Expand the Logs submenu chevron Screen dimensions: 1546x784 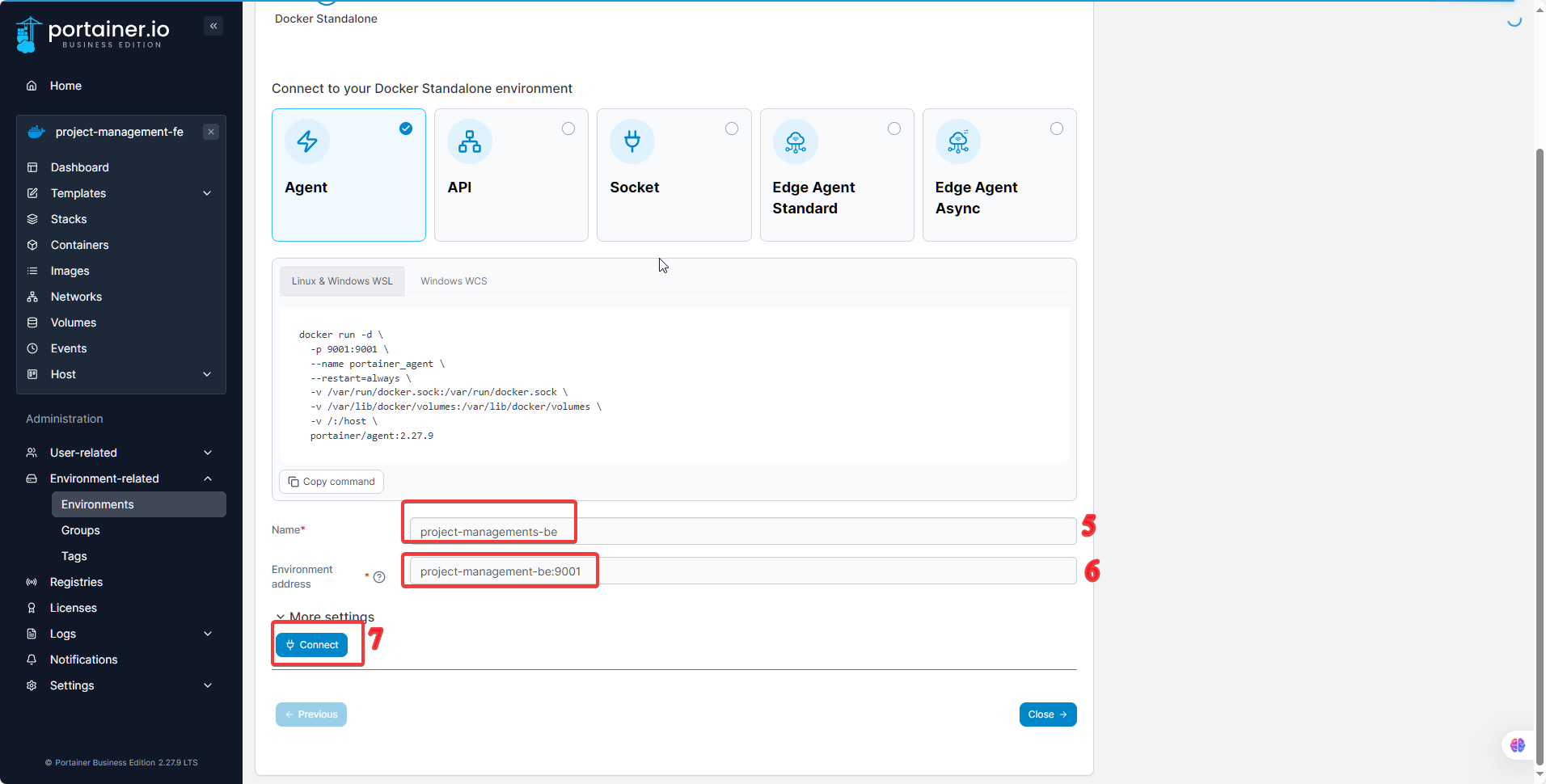[x=208, y=634]
